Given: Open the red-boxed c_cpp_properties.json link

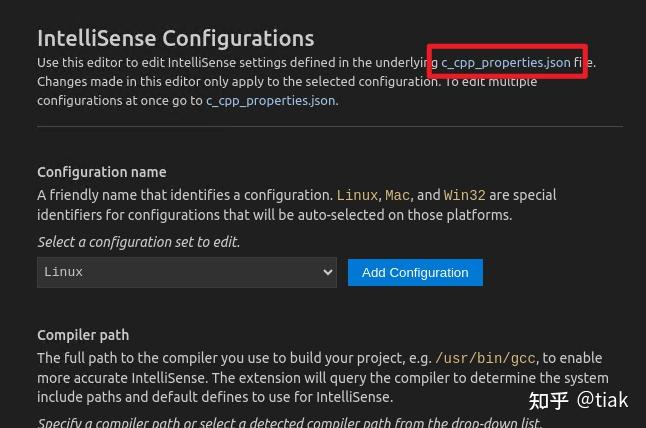Looking at the screenshot, I should (506, 62).
